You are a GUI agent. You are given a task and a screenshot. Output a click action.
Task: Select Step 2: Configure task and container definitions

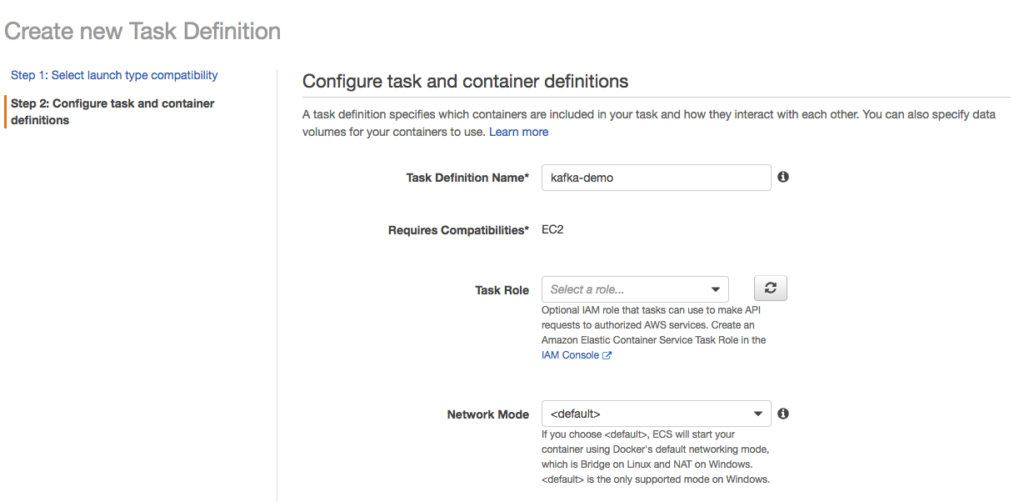[x=110, y=111]
